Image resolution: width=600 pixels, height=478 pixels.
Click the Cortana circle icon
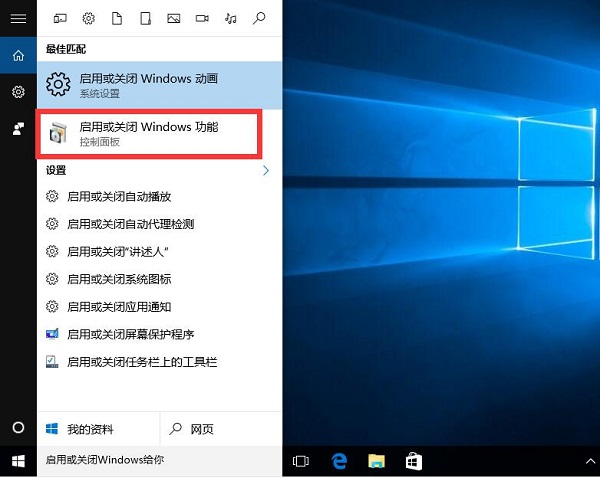[x=18, y=427]
